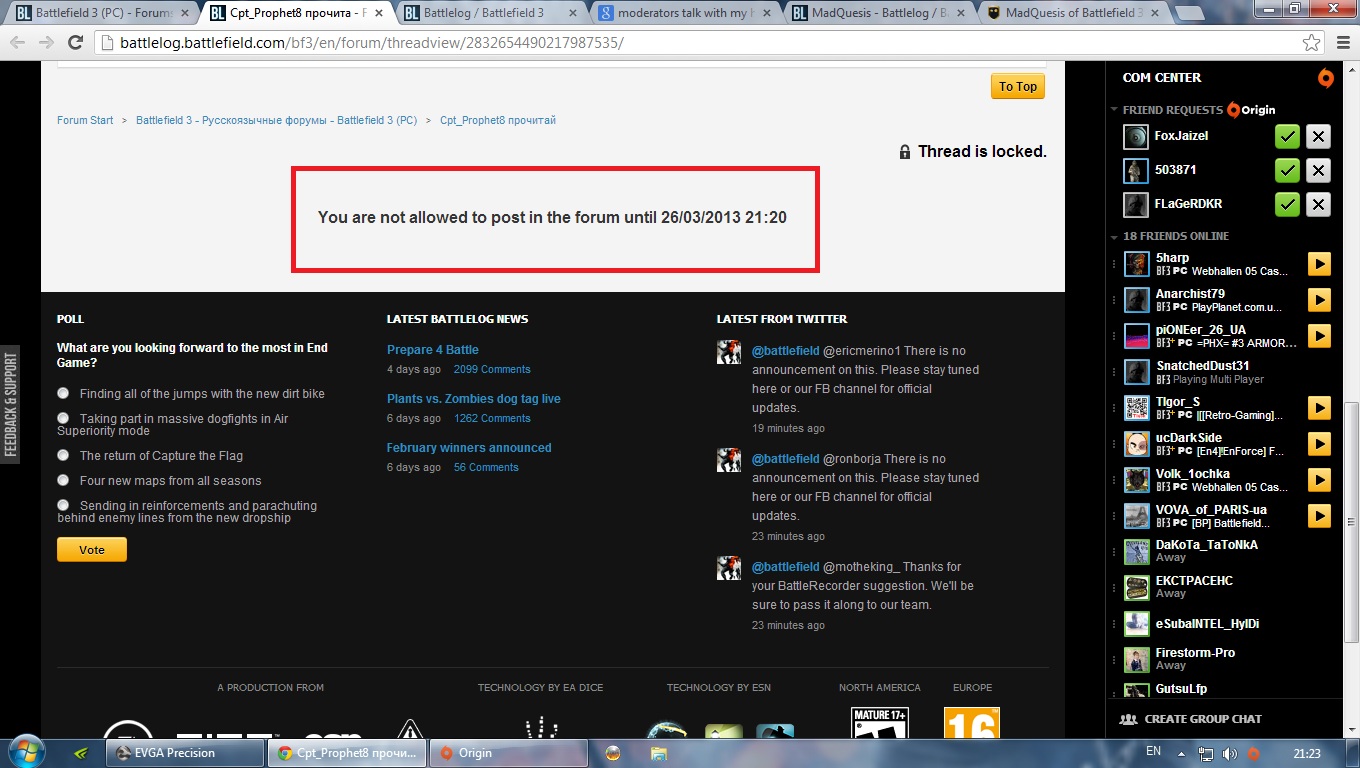Open options handle next to DaKoTa_TaToNkA

point(1115,551)
